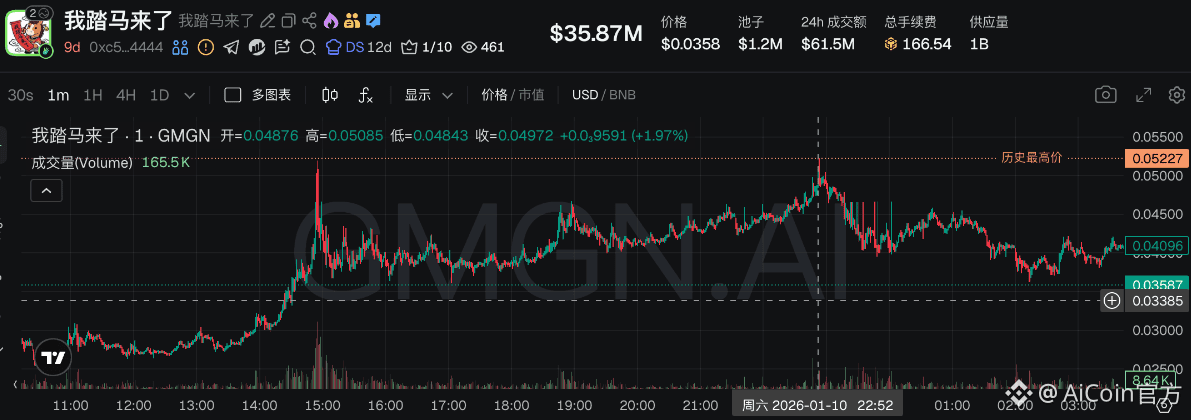Viewport: 1191px width, 420px height.
Task: Collapse the indicator legend chevron button
Action: 46,191
